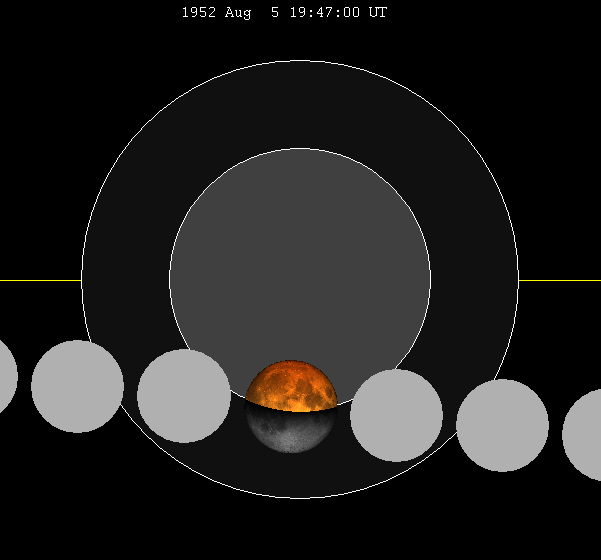Click the yellow ecliptic line on the left
The height and width of the screenshot is (560, 601).
[x=40, y=280]
